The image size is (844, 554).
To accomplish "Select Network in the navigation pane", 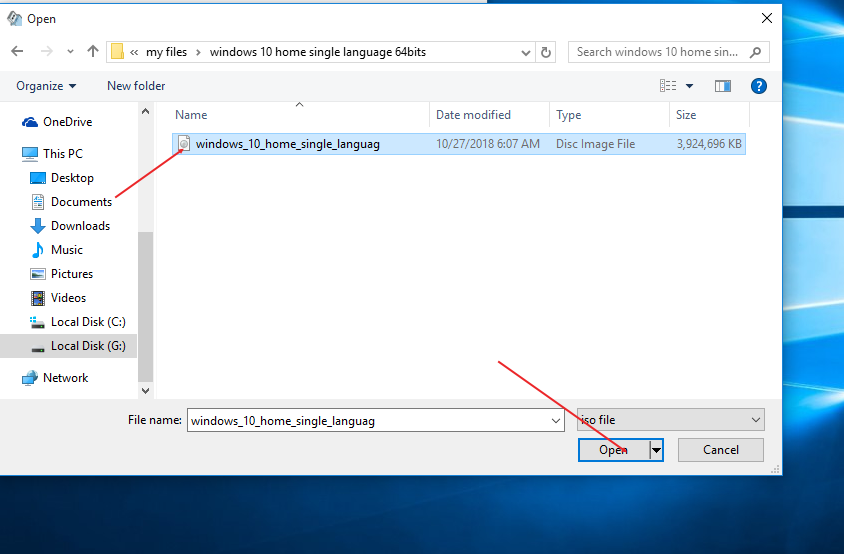I will (65, 378).
